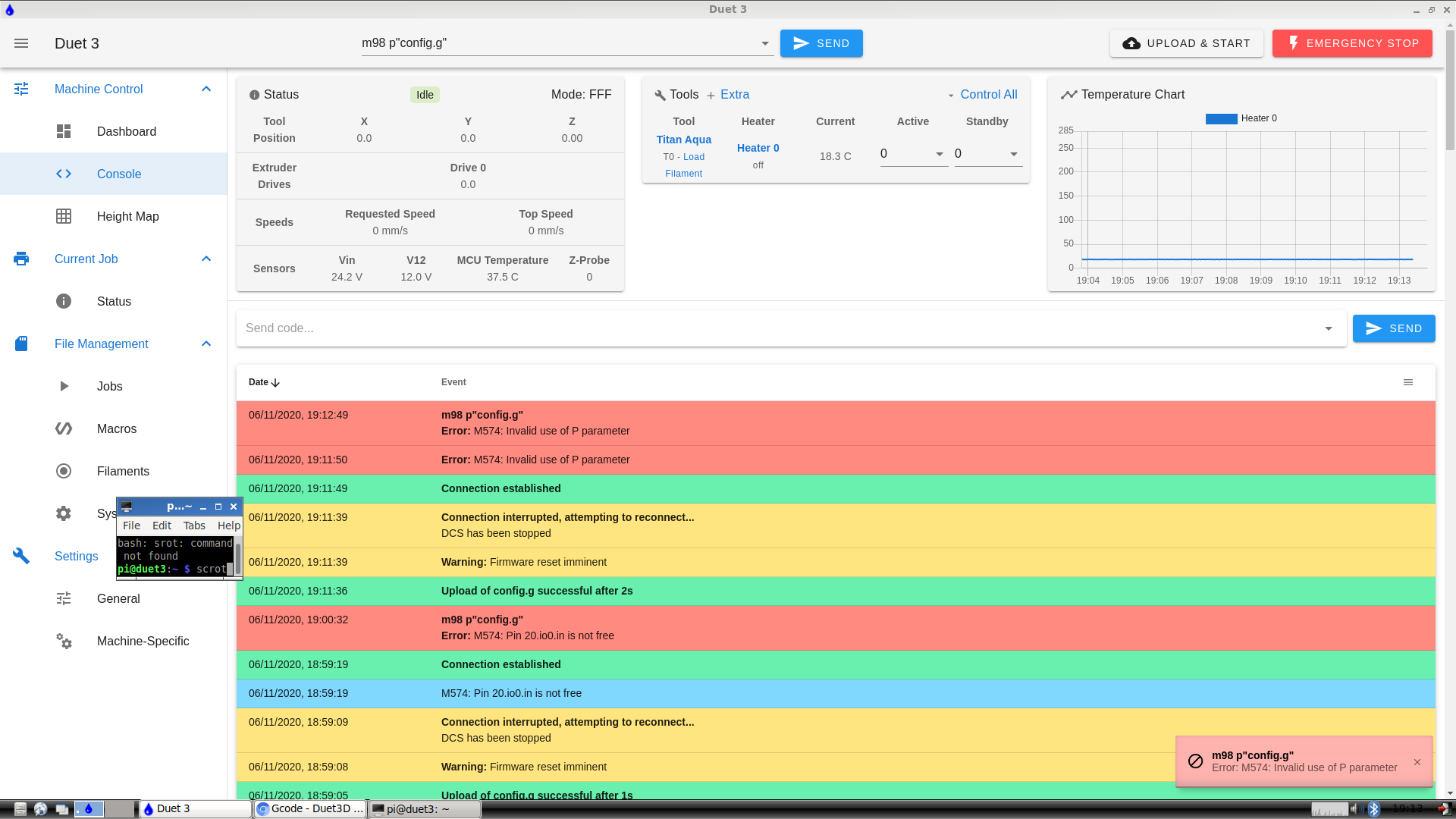The width and height of the screenshot is (1456, 819).
Task: Open the Send code history dropdown arrow
Action: tap(1329, 328)
